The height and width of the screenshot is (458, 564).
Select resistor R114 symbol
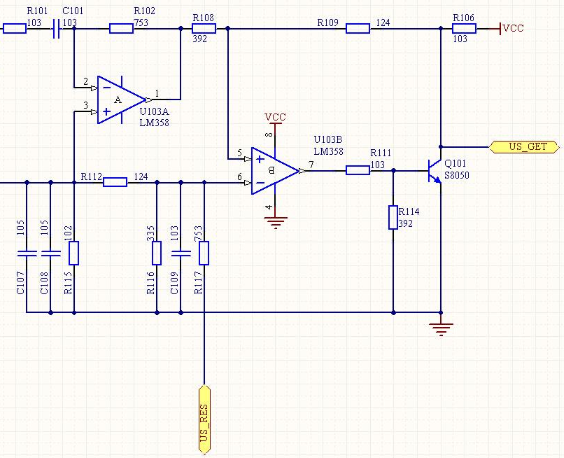(x=393, y=217)
